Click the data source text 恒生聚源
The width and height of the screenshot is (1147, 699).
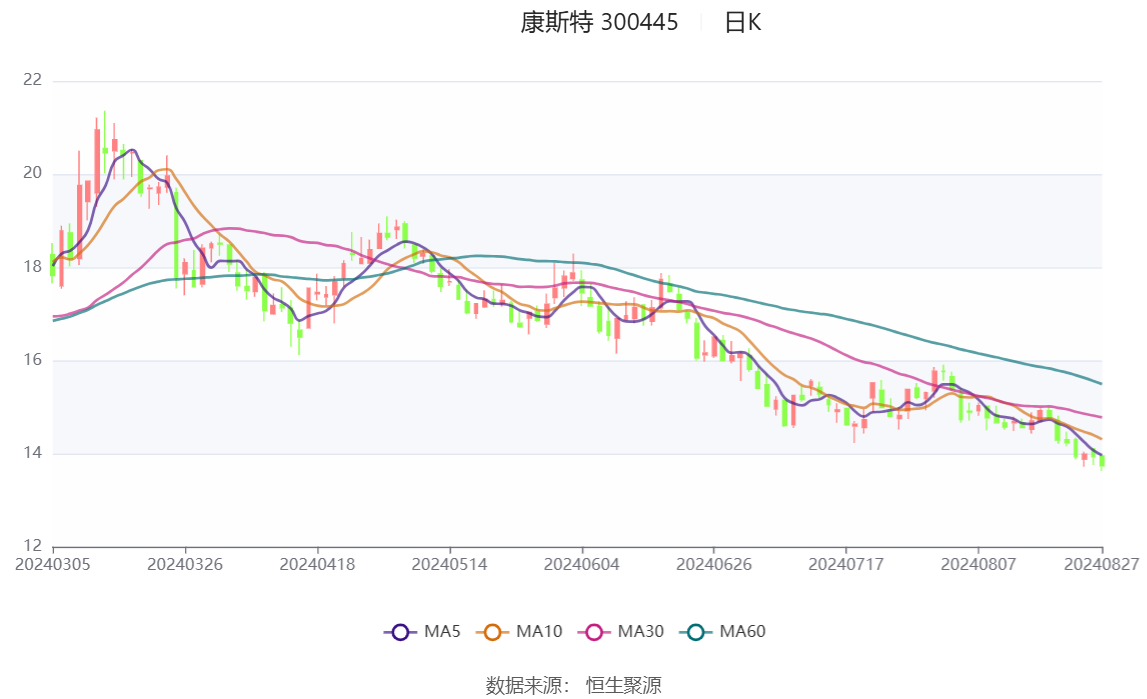coord(623,686)
